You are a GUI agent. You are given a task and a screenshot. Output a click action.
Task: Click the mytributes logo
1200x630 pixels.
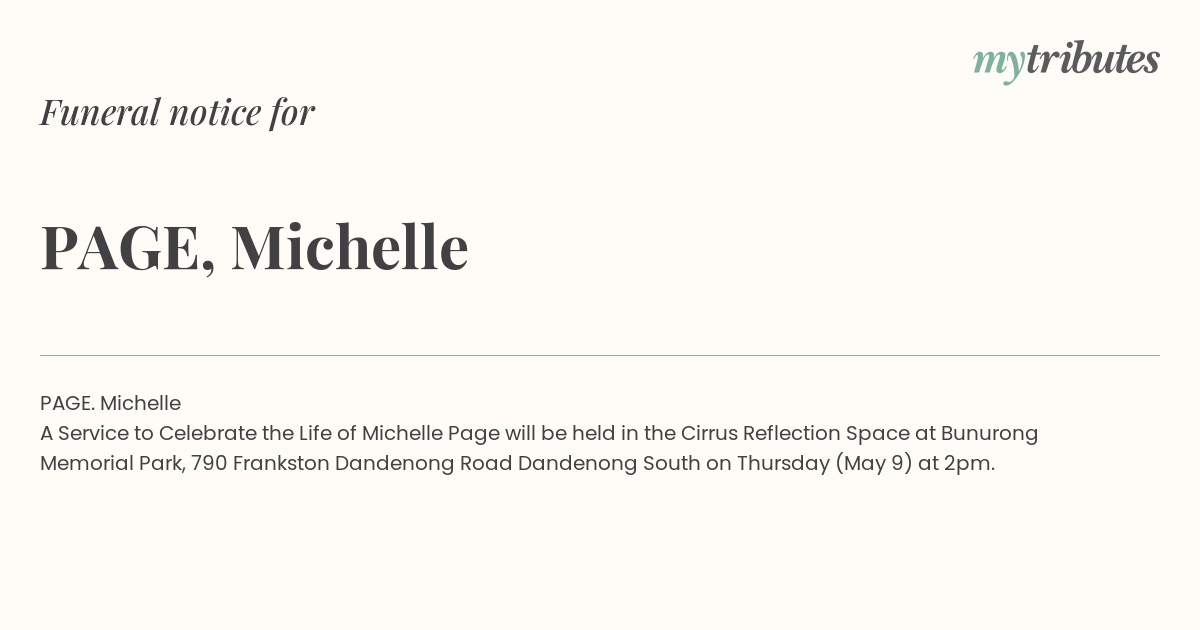(1066, 61)
